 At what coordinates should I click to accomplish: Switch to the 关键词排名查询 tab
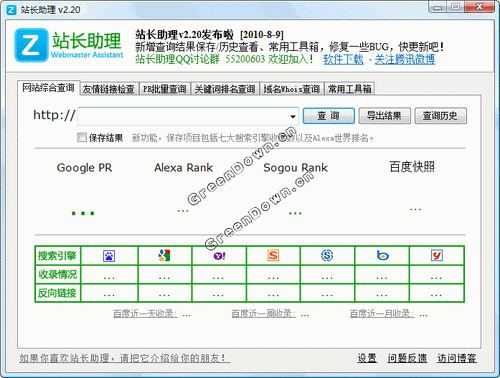point(225,89)
